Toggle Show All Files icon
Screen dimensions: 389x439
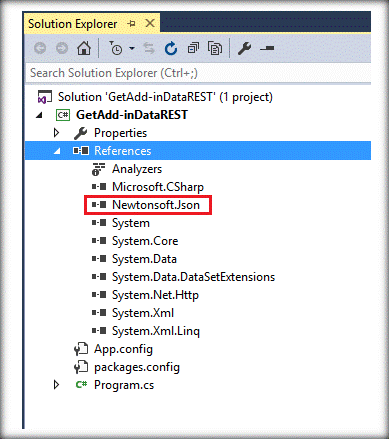coord(215,49)
